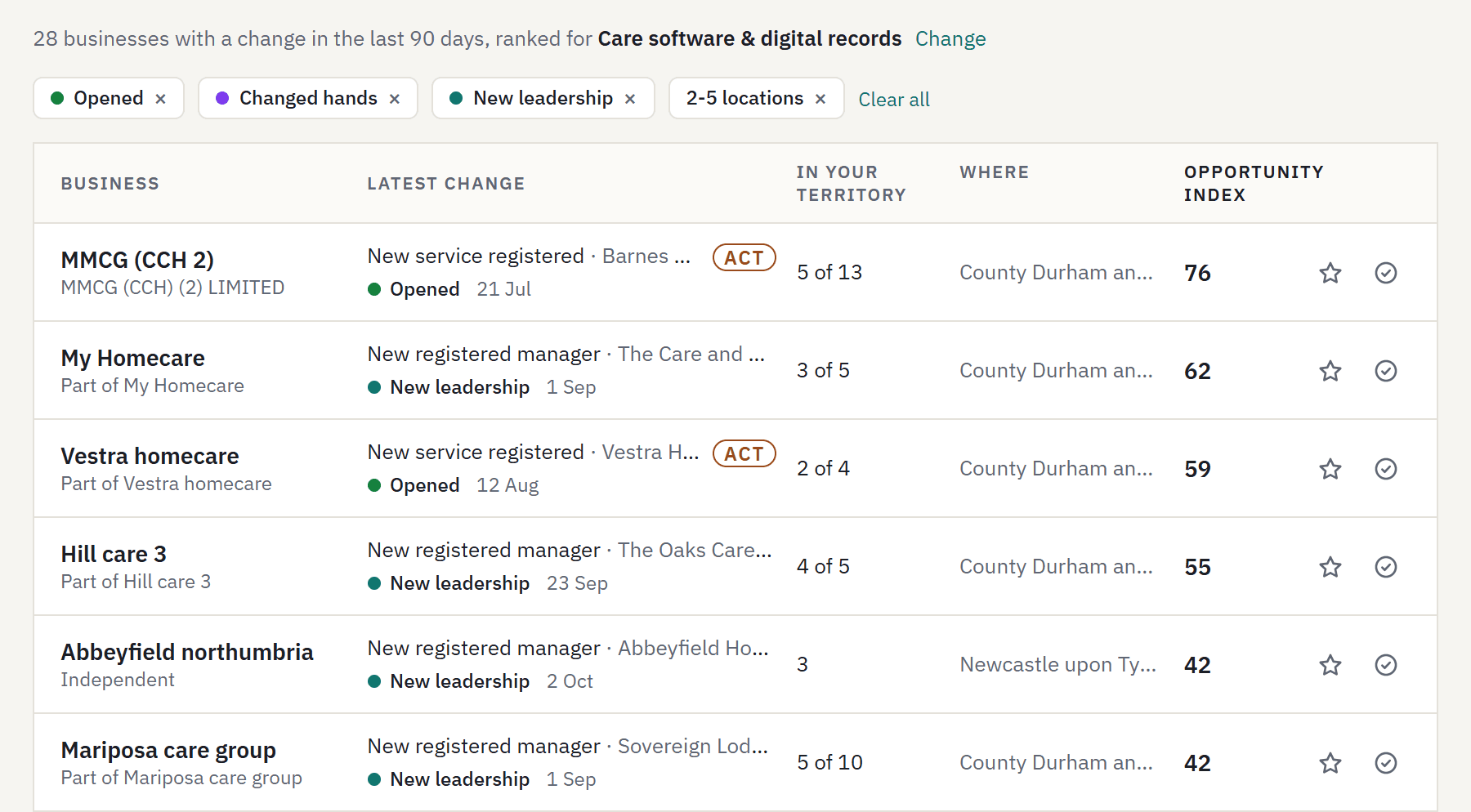Click '5 of 13' territory value
Viewport: 1471px width, 812px height.
(829, 272)
